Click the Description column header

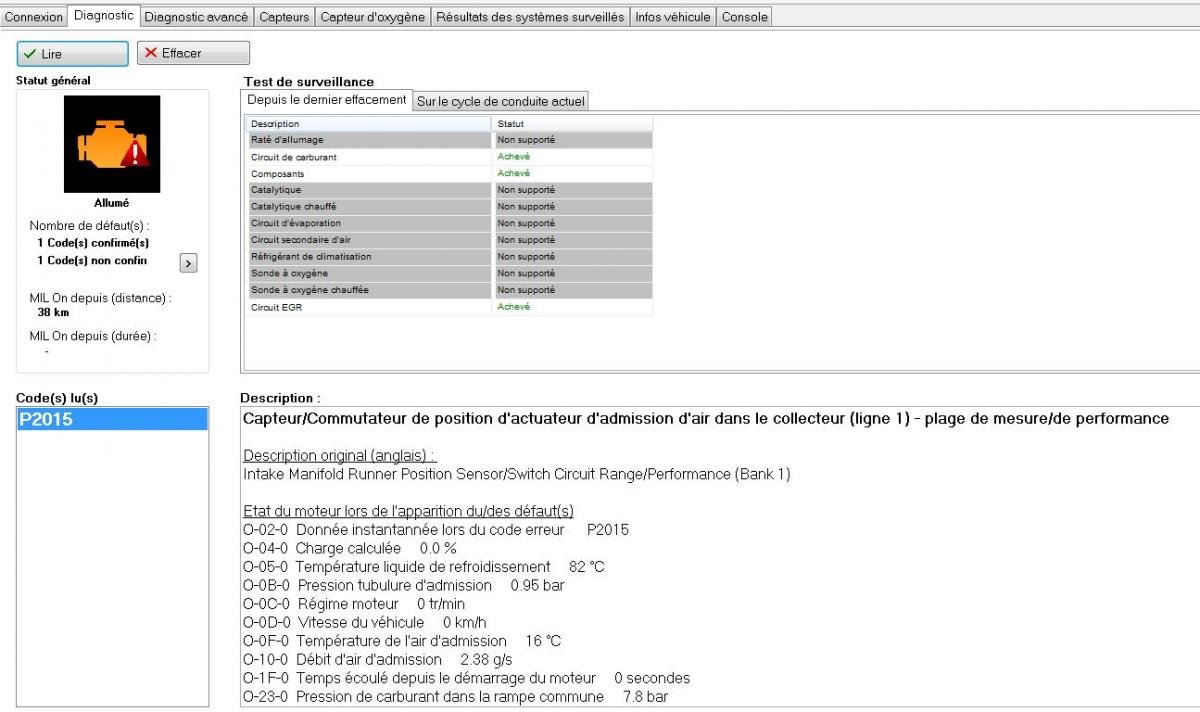pos(369,124)
